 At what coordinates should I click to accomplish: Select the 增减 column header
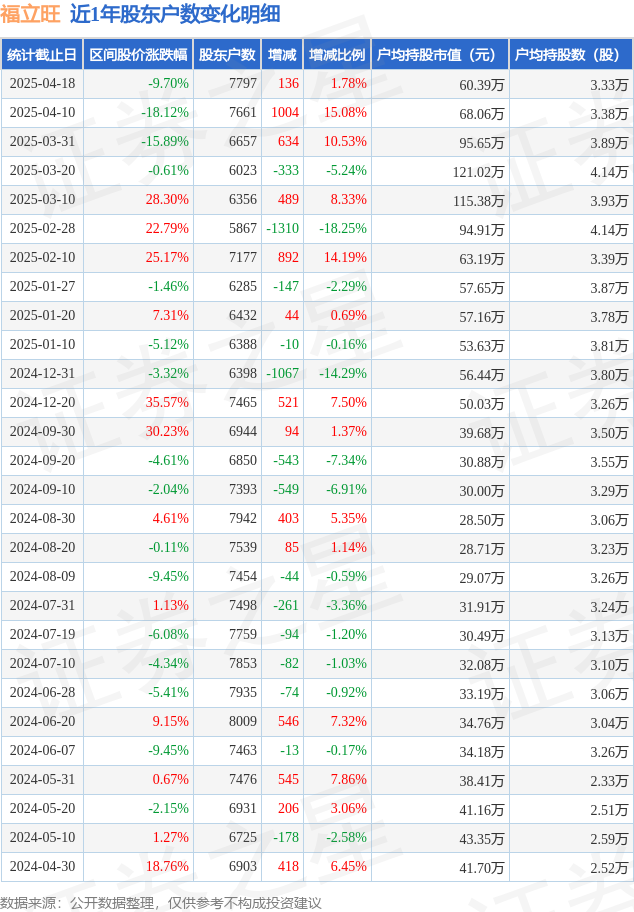coord(282,55)
